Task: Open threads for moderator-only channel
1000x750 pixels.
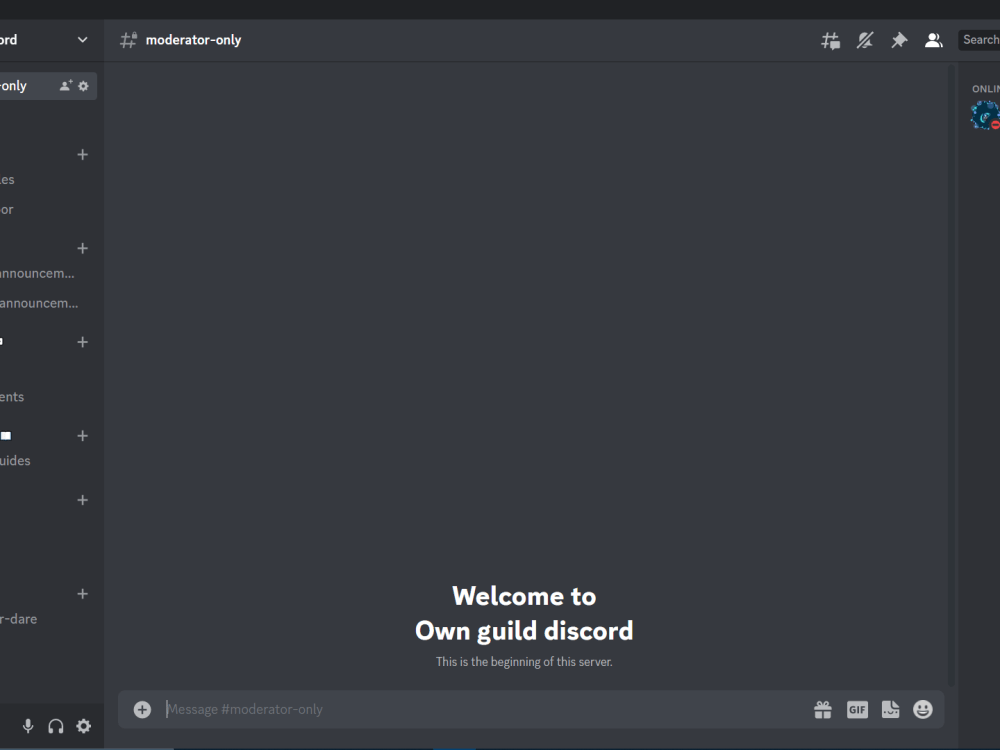Action: click(x=830, y=40)
